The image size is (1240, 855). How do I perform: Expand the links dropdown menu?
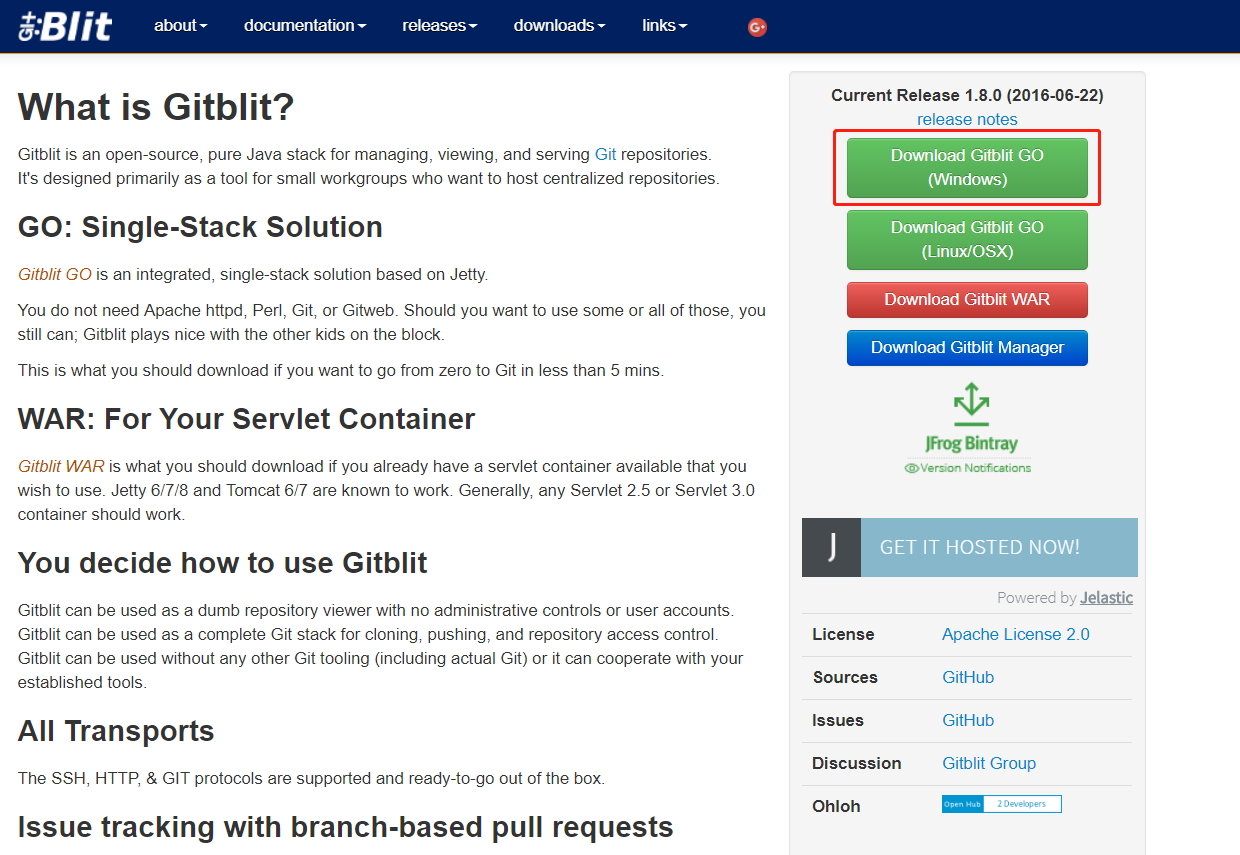pyautogui.click(x=665, y=26)
